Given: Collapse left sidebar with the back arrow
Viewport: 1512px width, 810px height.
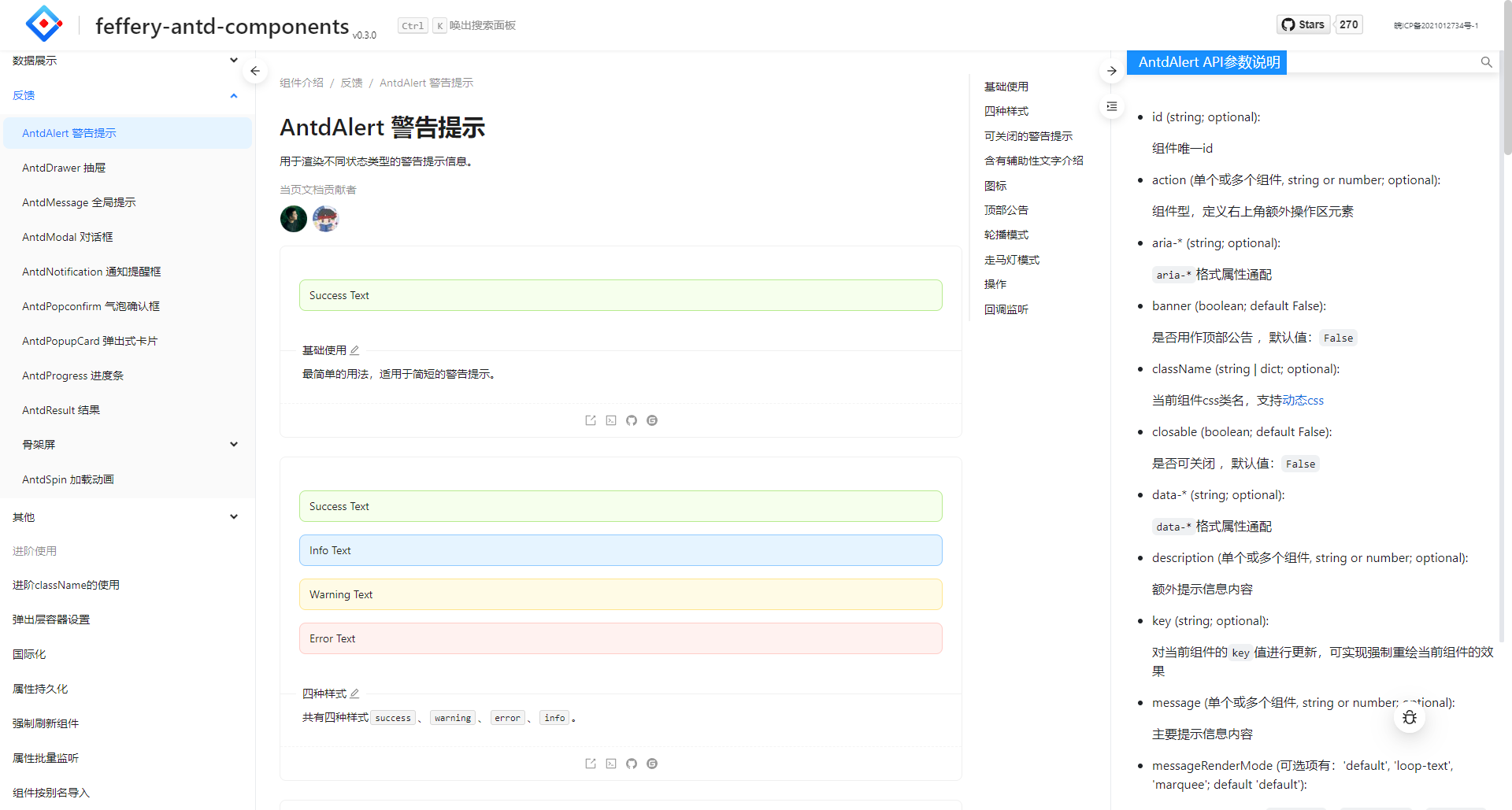Looking at the screenshot, I should [255, 71].
